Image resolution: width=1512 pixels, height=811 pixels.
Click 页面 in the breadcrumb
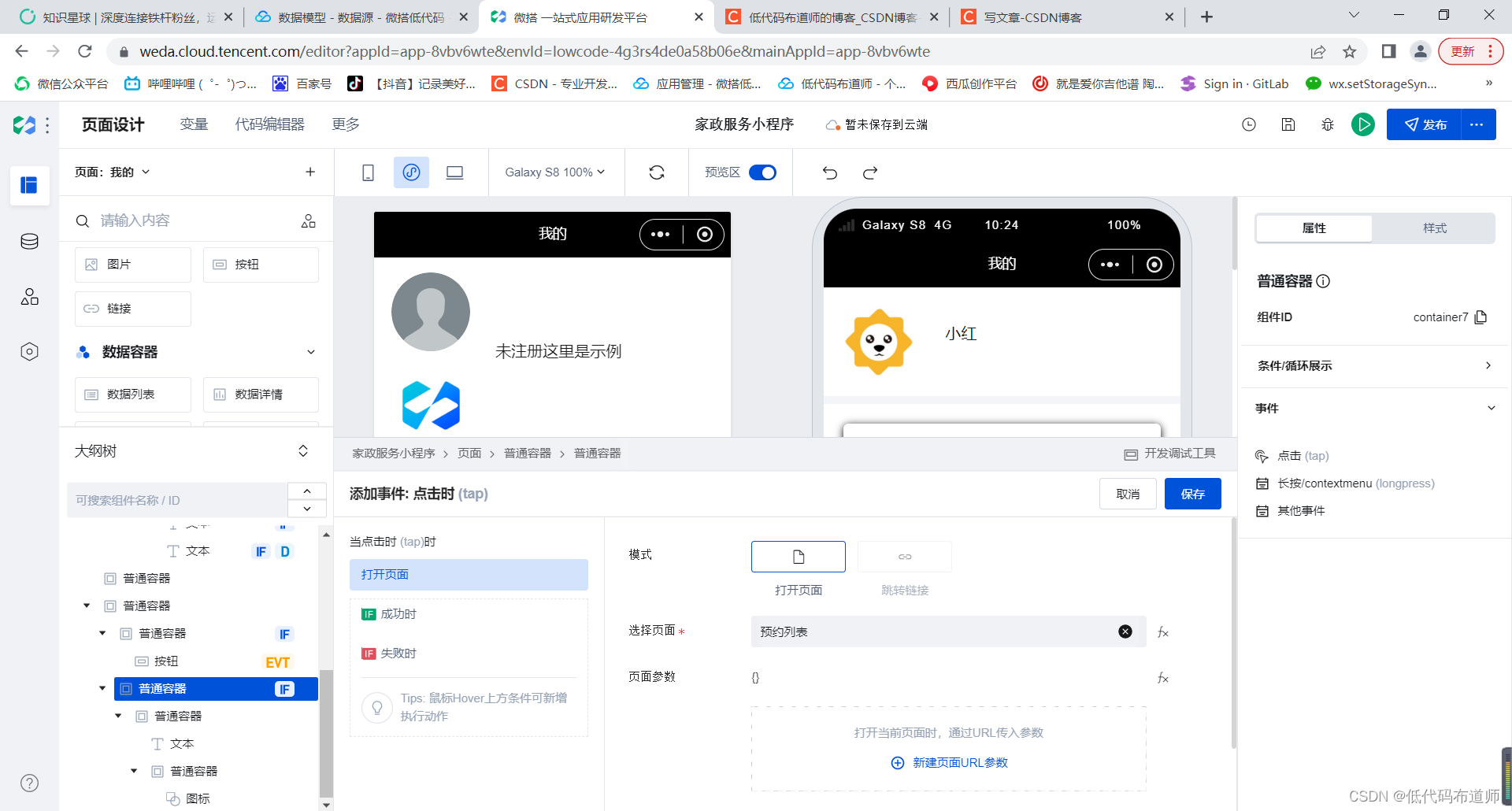pos(469,454)
